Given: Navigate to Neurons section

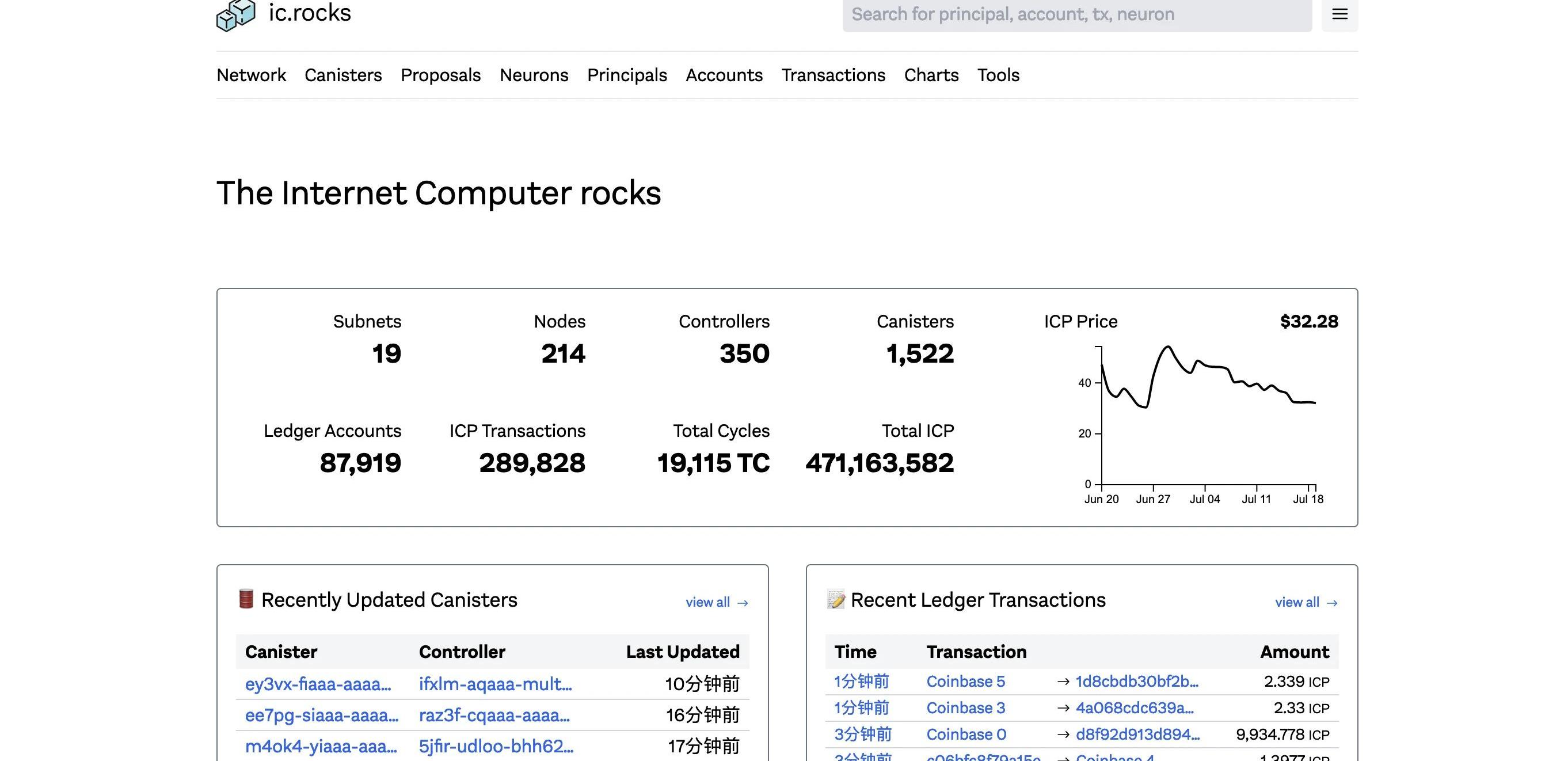Looking at the screenshot, I should [x=533, y=75].
